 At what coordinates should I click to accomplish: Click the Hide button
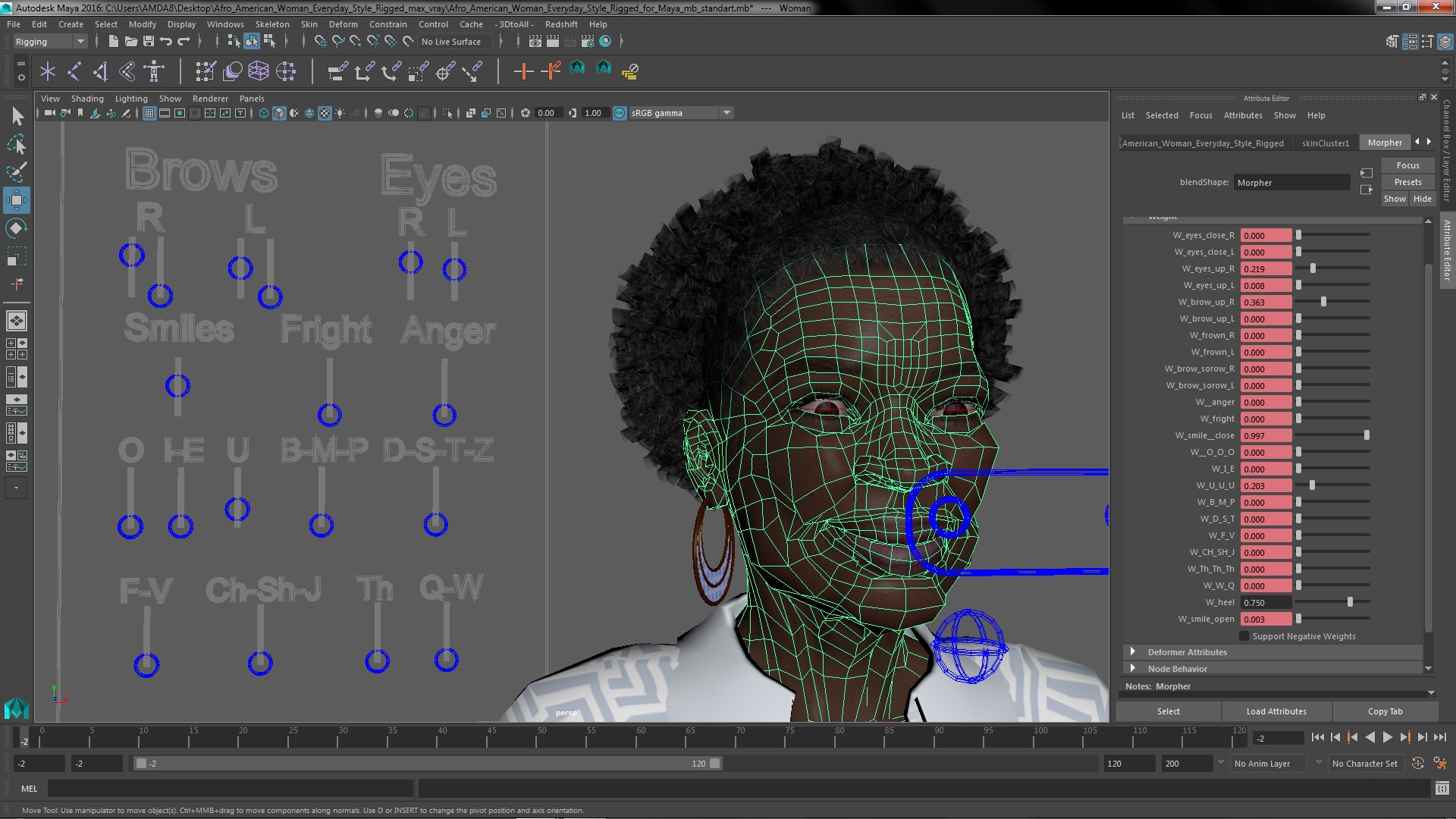coord(1422,199)
